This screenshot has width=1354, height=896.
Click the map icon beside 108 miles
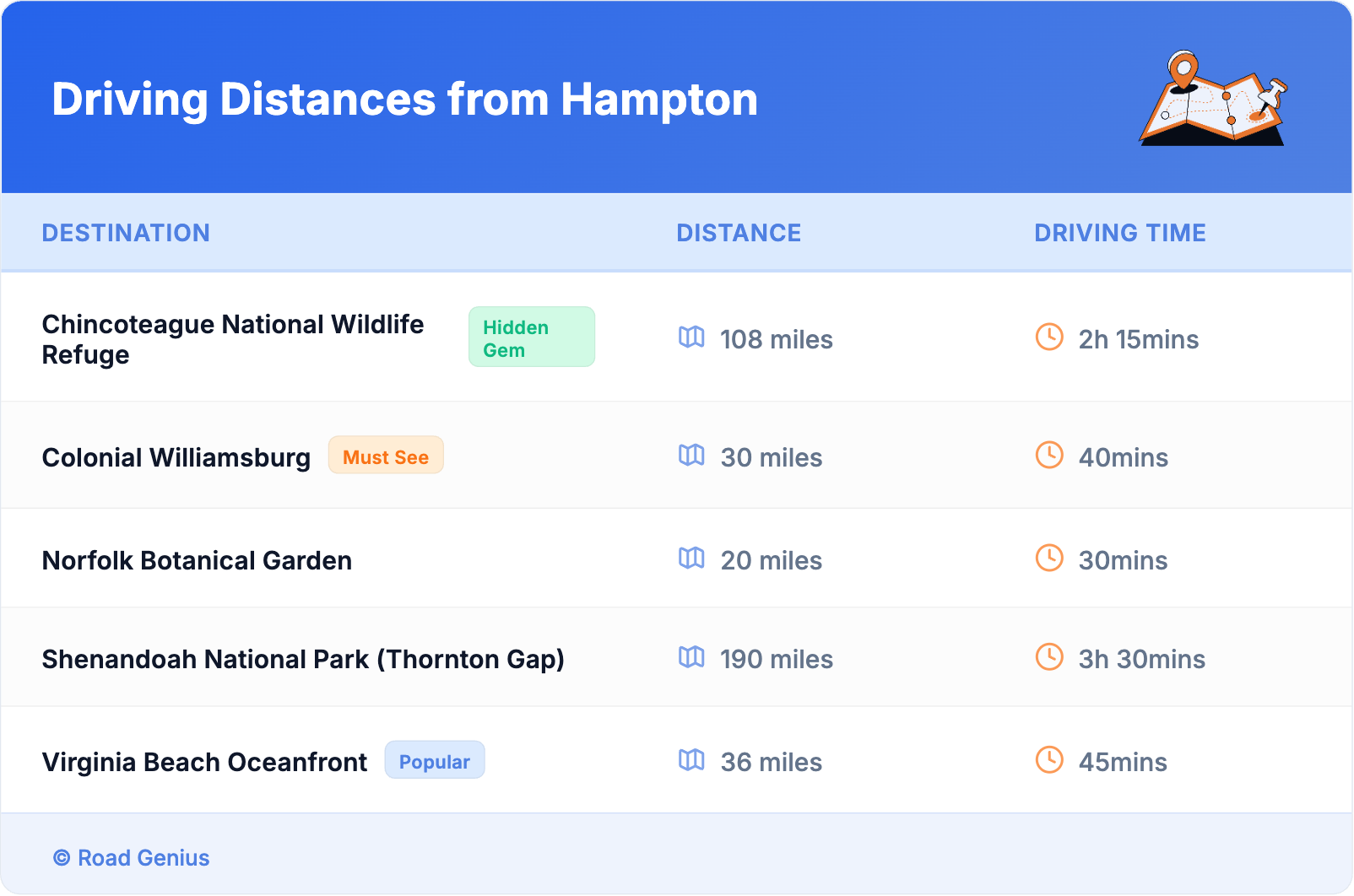691,337
